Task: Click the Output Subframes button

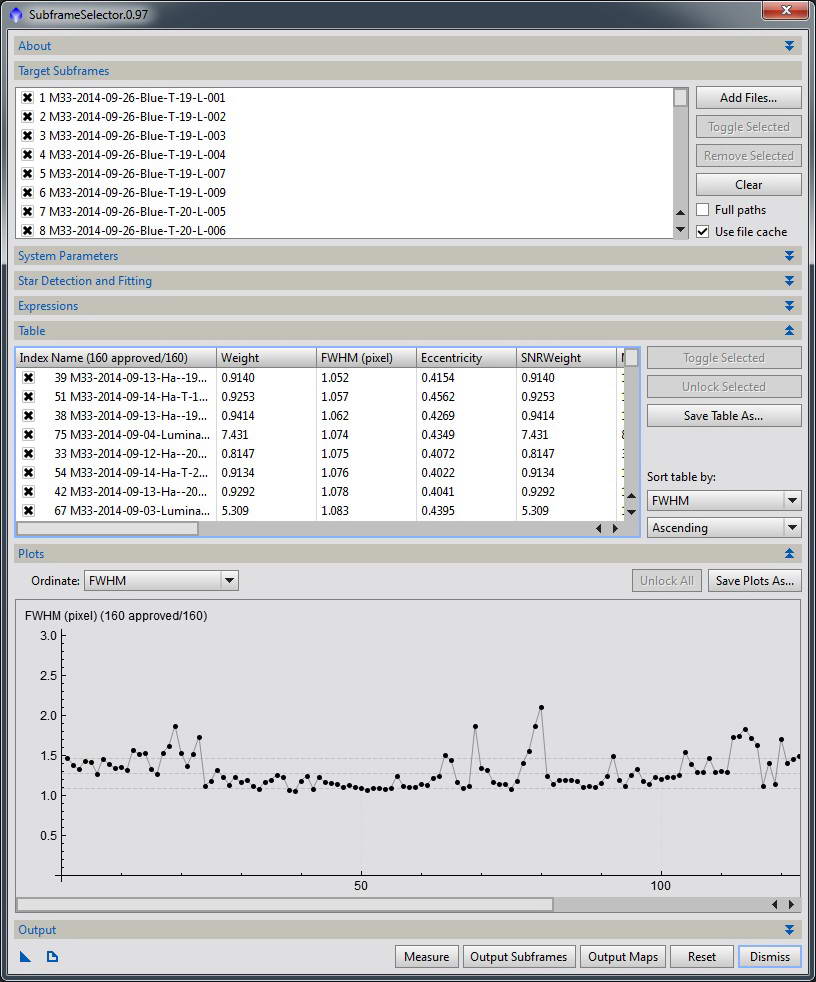Action: pos(518,957)
